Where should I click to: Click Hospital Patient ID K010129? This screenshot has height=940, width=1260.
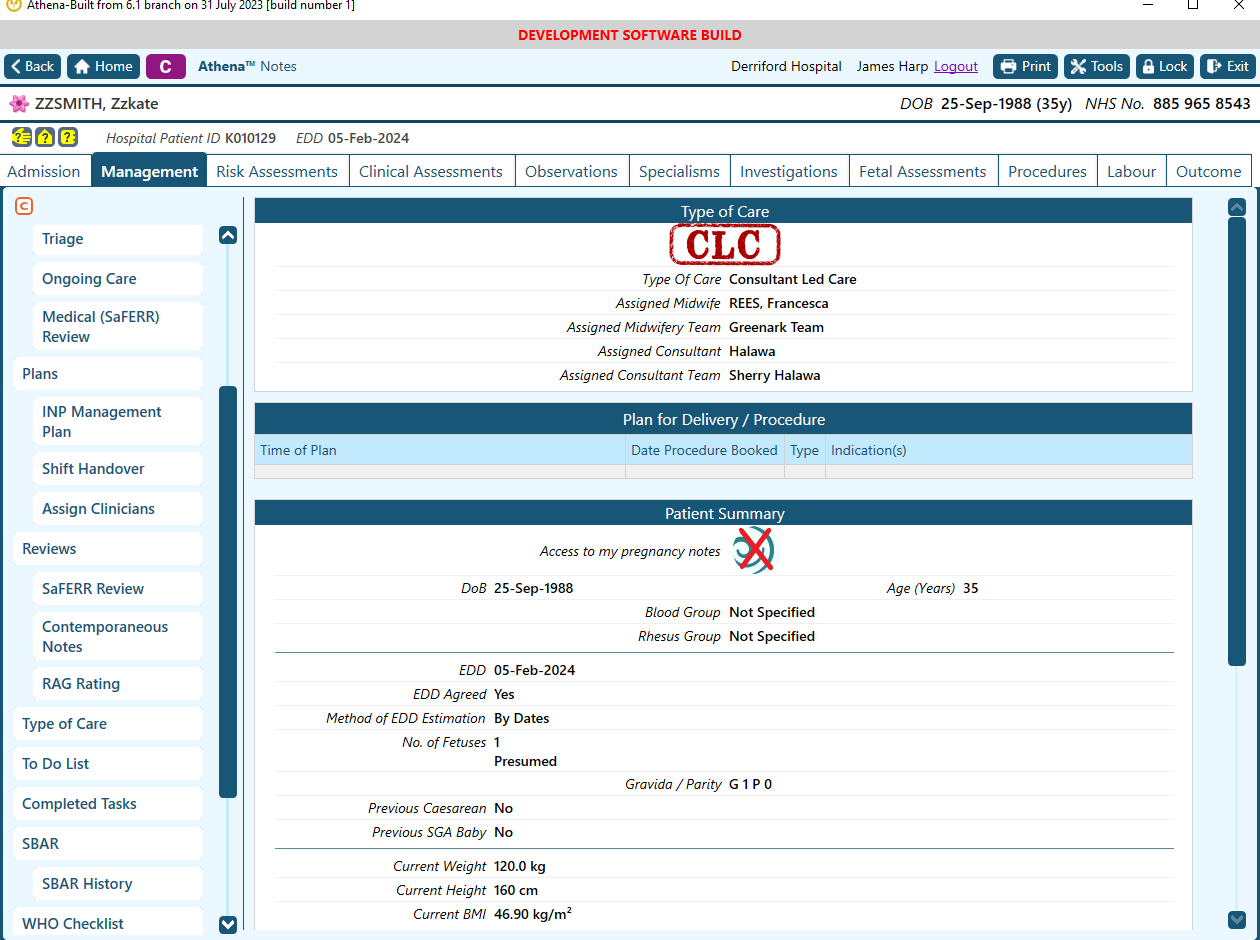click(x=191, y=138)
